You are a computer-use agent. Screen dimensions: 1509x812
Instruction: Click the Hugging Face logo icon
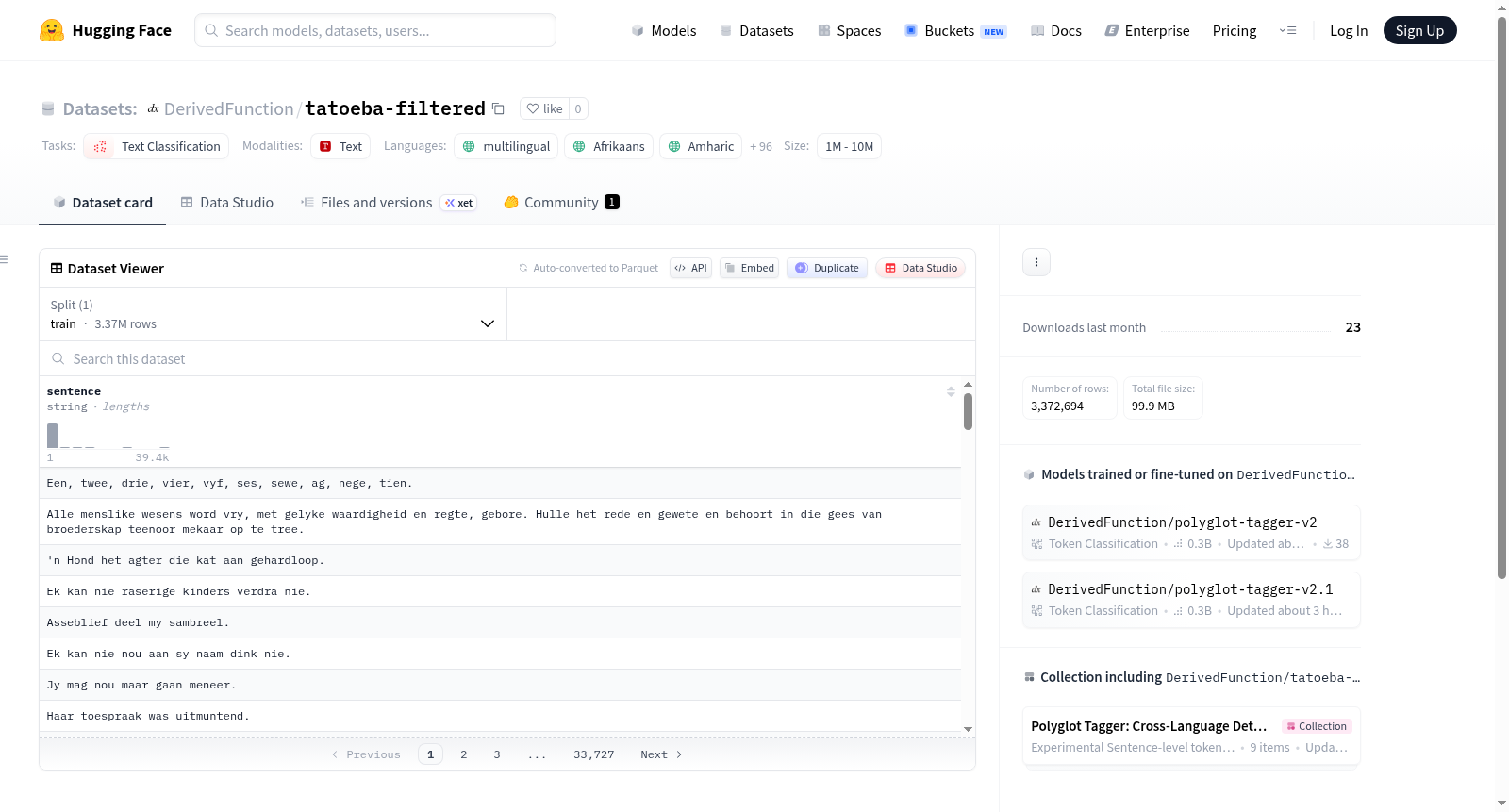tap(52, 30)
